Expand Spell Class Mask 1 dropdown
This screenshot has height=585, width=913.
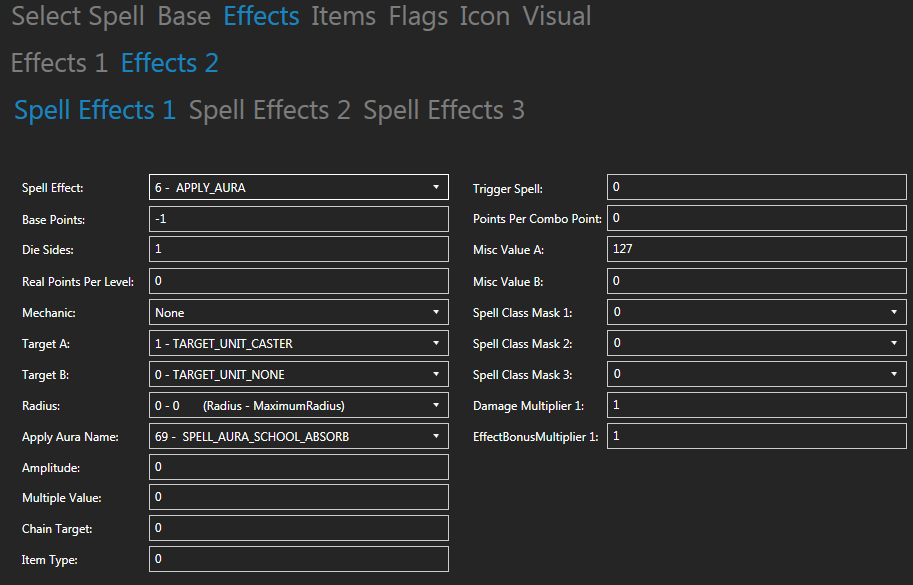(x=756, y=312)
